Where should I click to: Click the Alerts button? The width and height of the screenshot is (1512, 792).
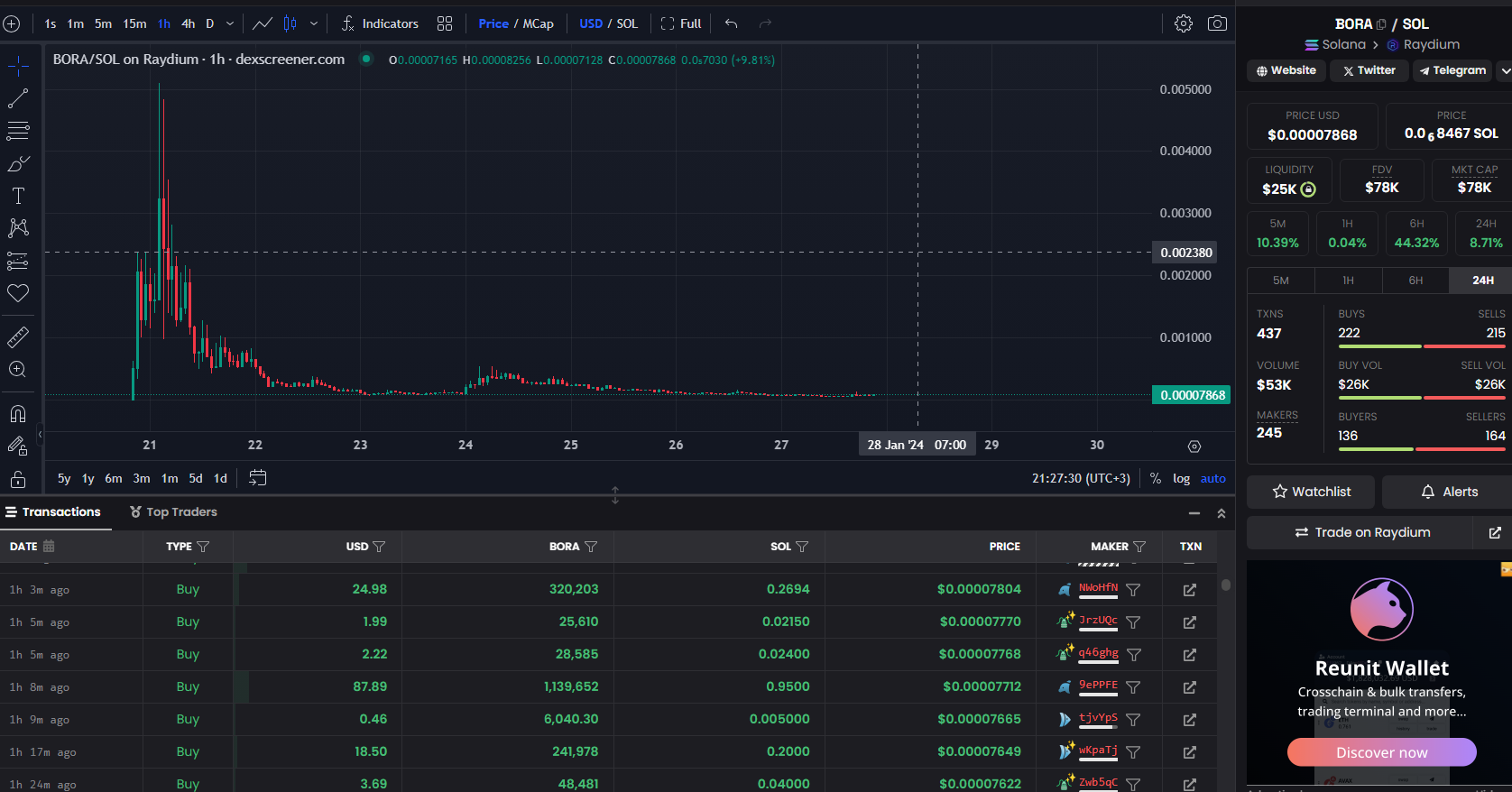click(1451, 492)
